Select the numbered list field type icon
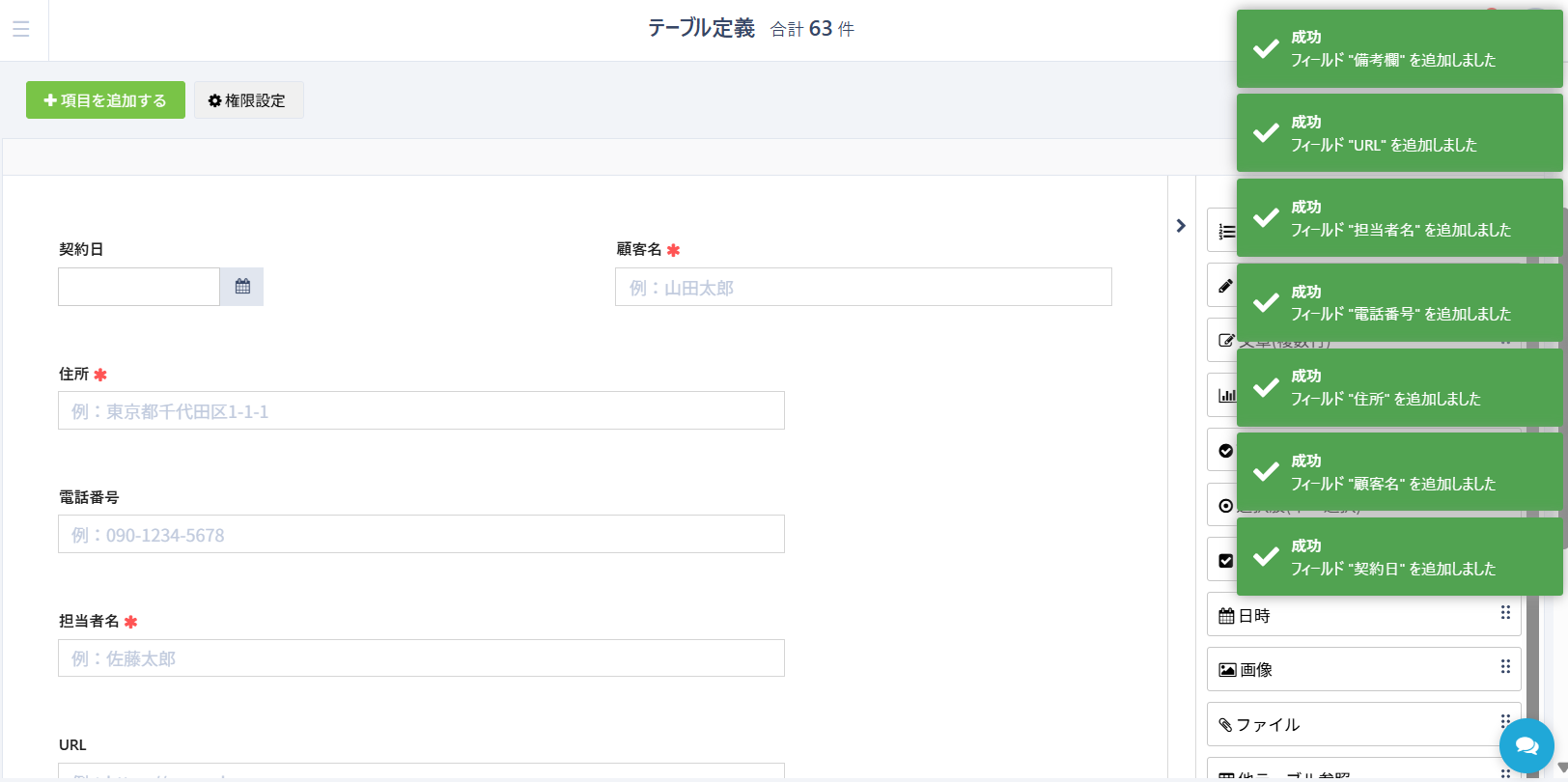Viewport: 1568px width, 782px height. (1226, 232)
